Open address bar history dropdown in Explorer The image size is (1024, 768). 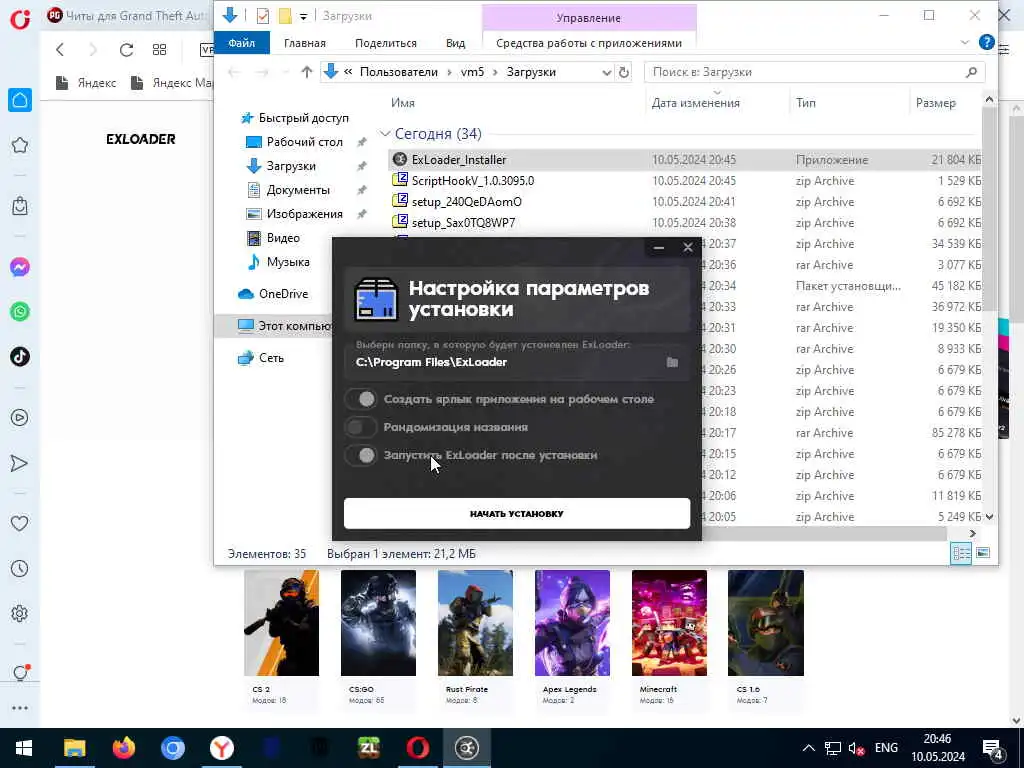(x=607, y=72)
